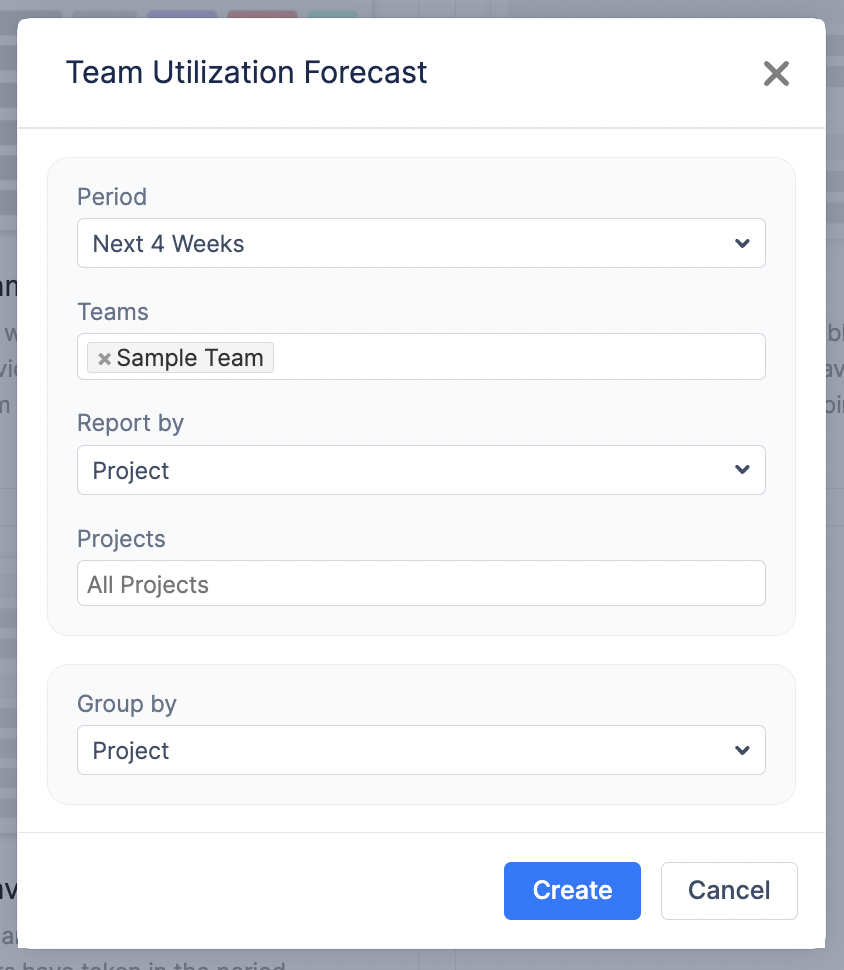Expand the Report by Project dropdown
The width and height of the screenshot is (844, 970).
coord(400,470)
